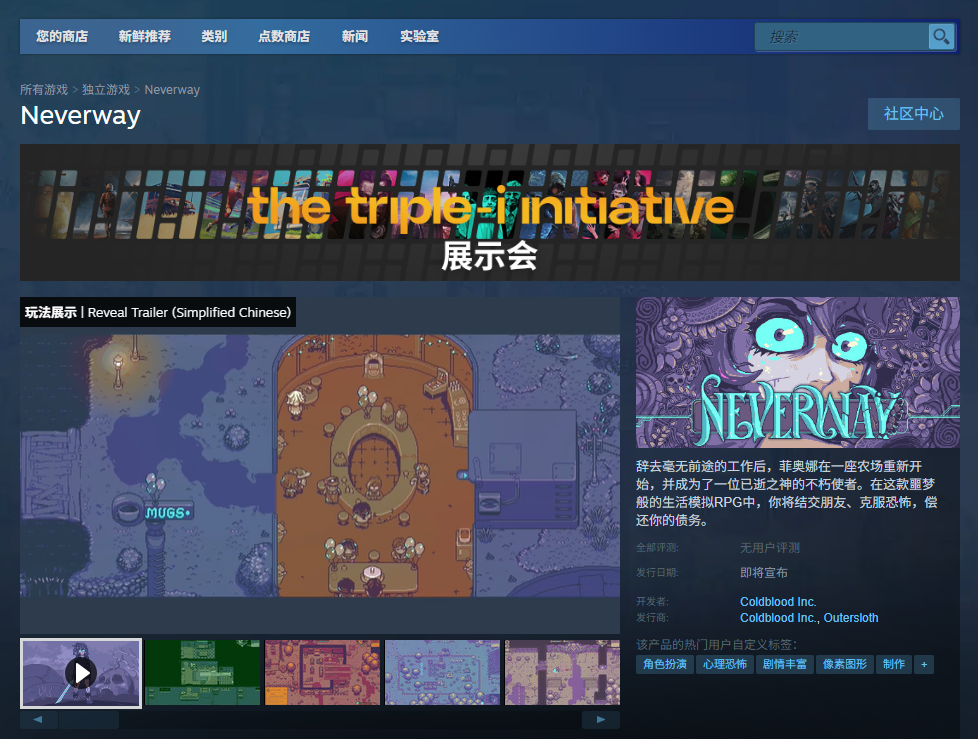Open 独立游戏 breadcrumb category
This screenshot has width=978, height=739.
click(x=107, y=89)
